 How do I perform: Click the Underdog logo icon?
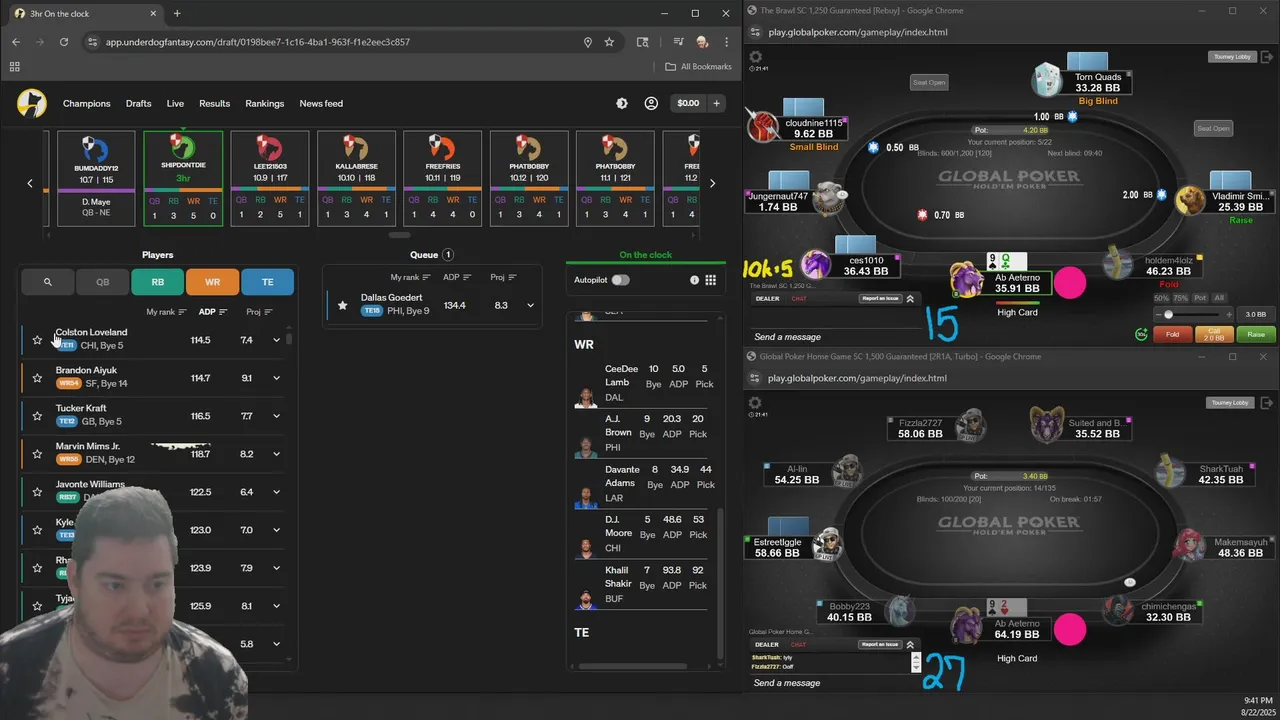click(x=31, y=103)
